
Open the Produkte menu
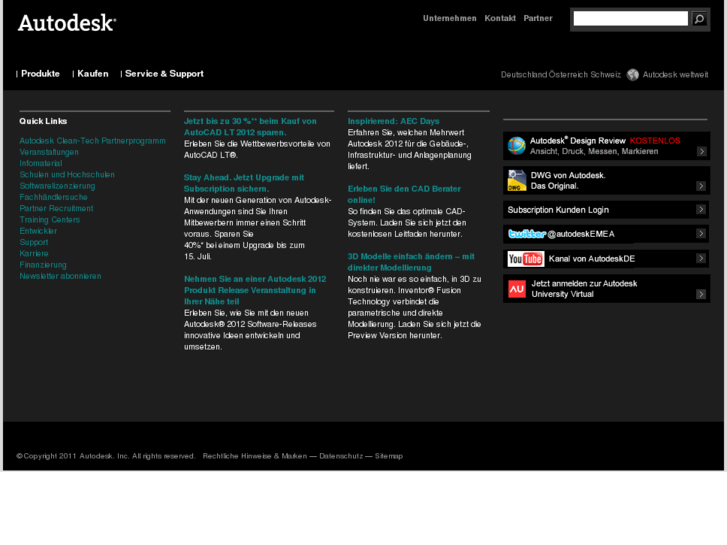[x=40, y=74]
